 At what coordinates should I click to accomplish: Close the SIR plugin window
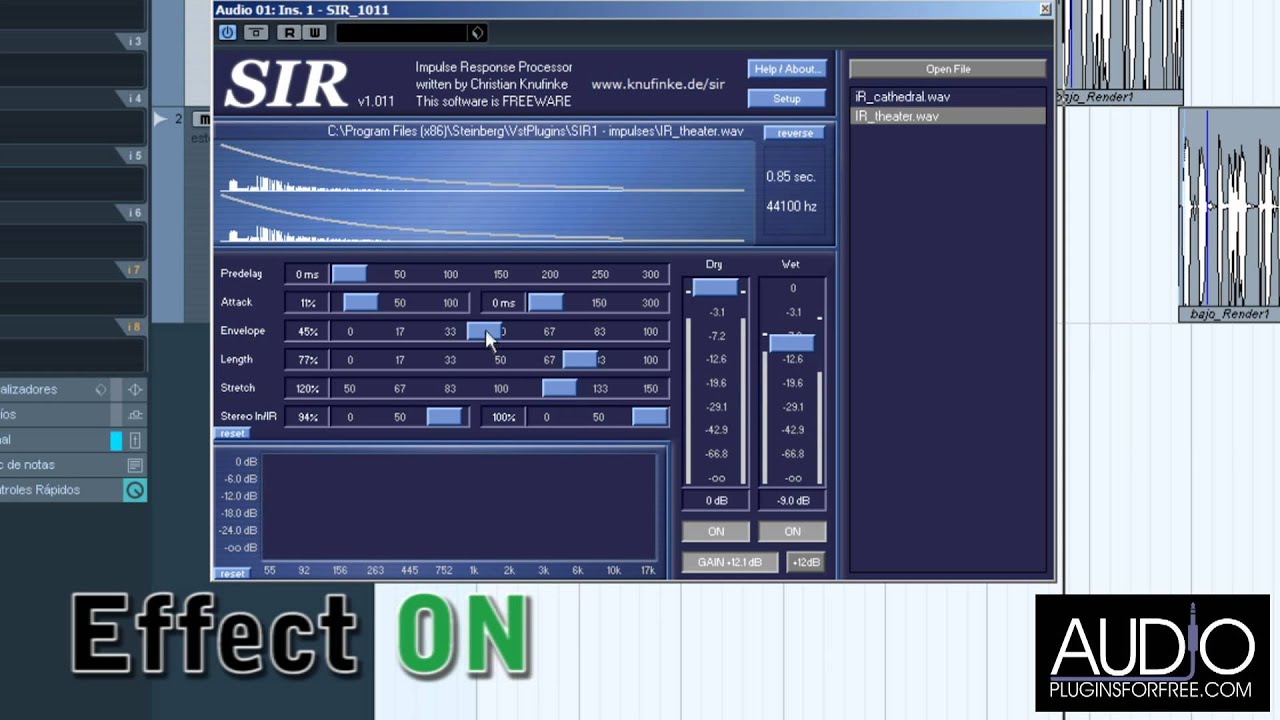point(1045,9)
